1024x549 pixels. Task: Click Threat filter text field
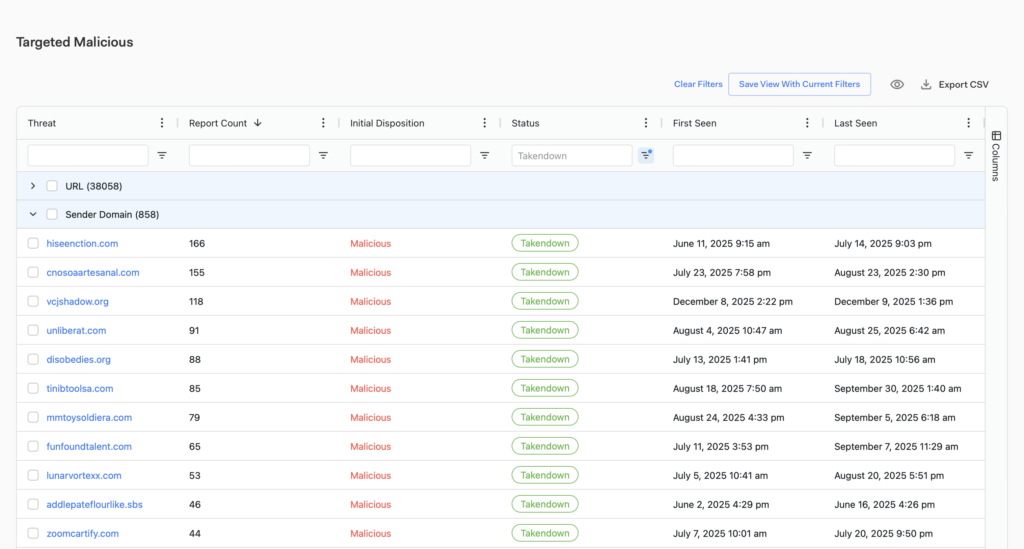coord(88,155)
